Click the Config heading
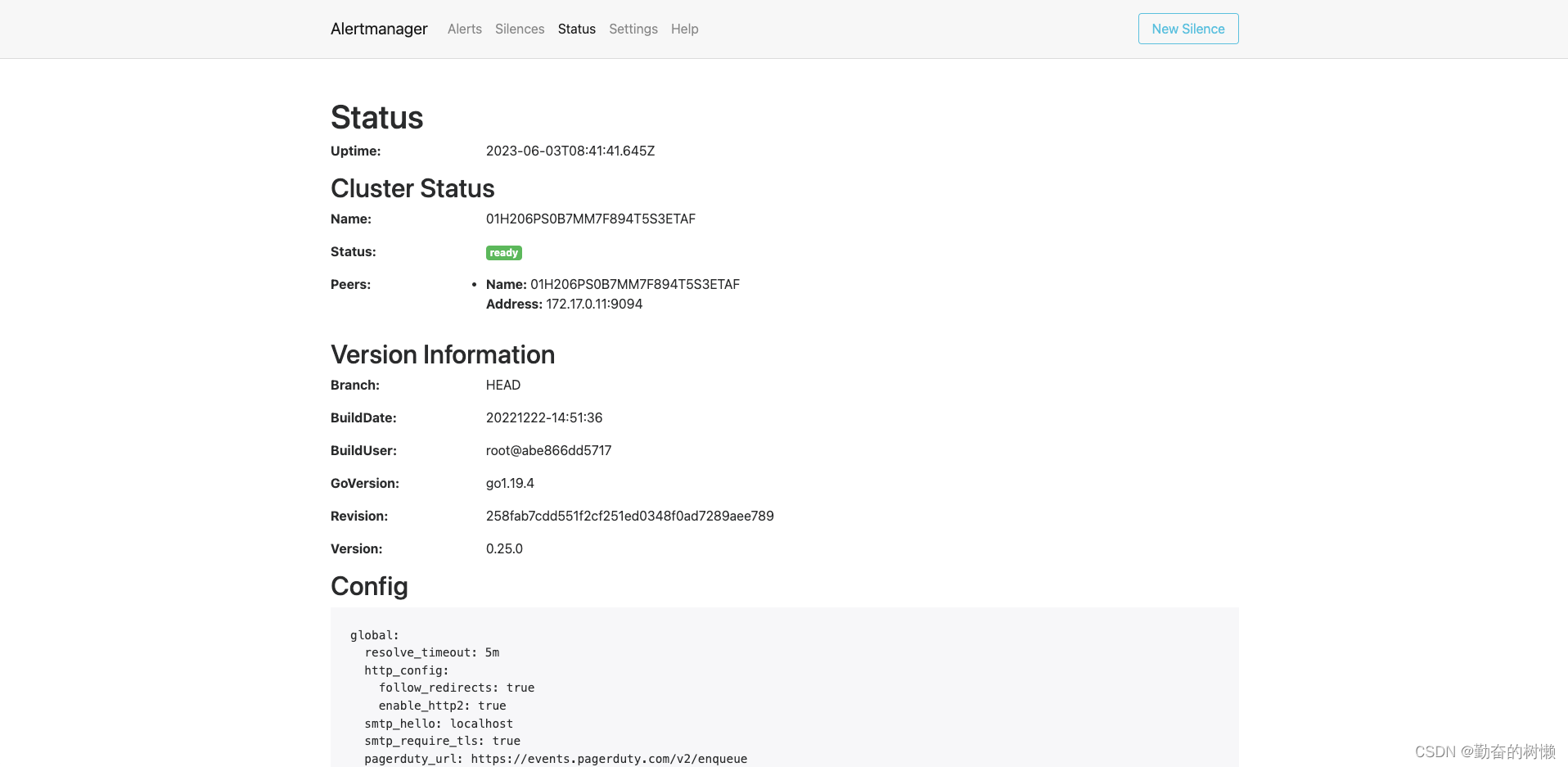The image size is (1568, 767). point(369,586)
